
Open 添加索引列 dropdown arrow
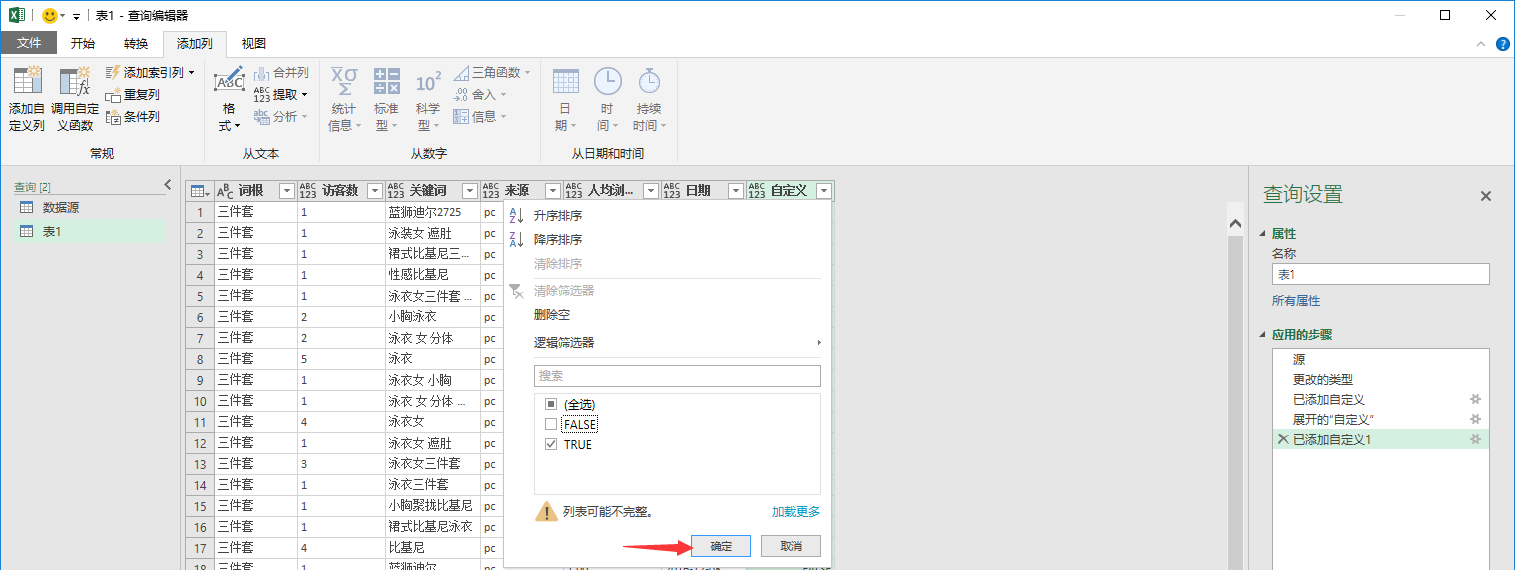191,73
